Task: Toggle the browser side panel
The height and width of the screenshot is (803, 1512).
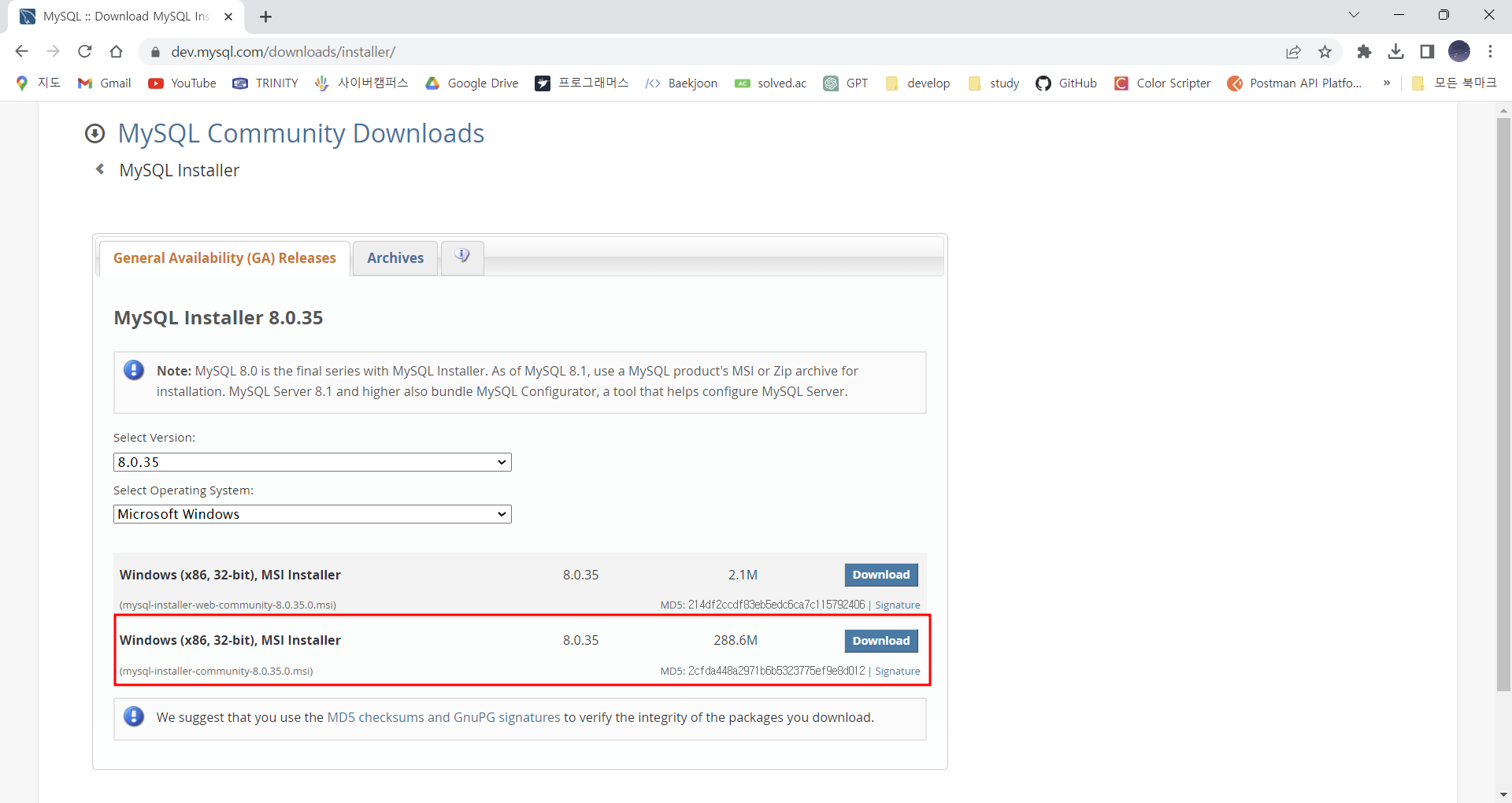Action: pyautogui.click(x=1427, y=52)
